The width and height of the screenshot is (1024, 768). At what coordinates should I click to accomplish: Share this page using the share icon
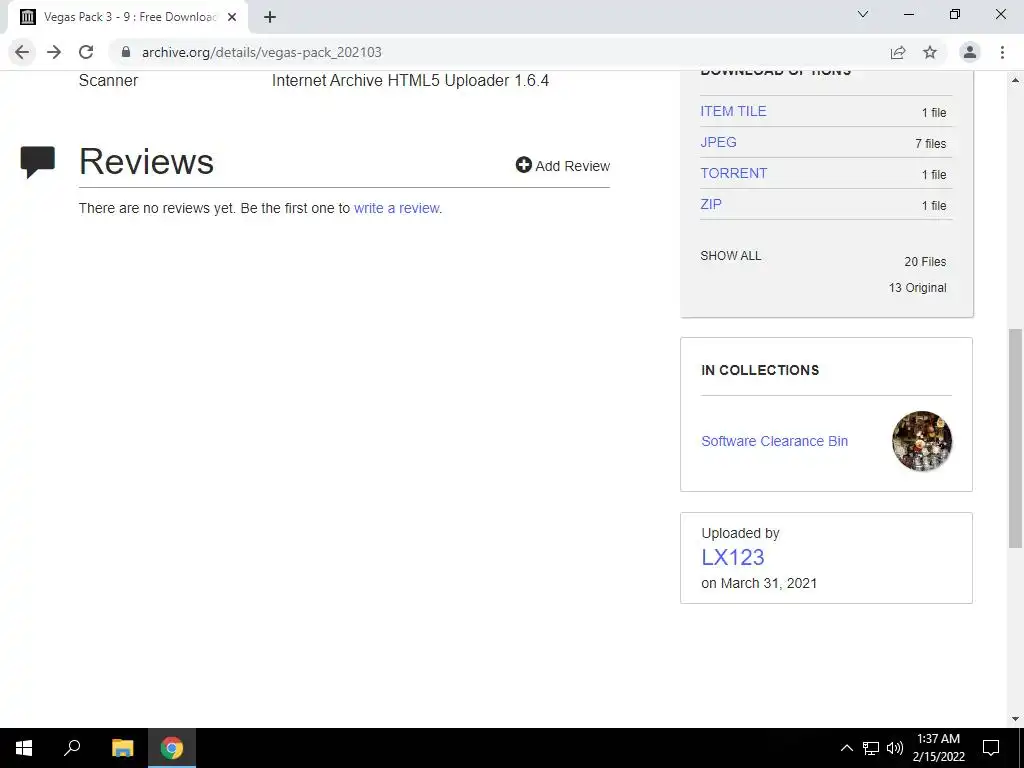(x=898, y=52)
